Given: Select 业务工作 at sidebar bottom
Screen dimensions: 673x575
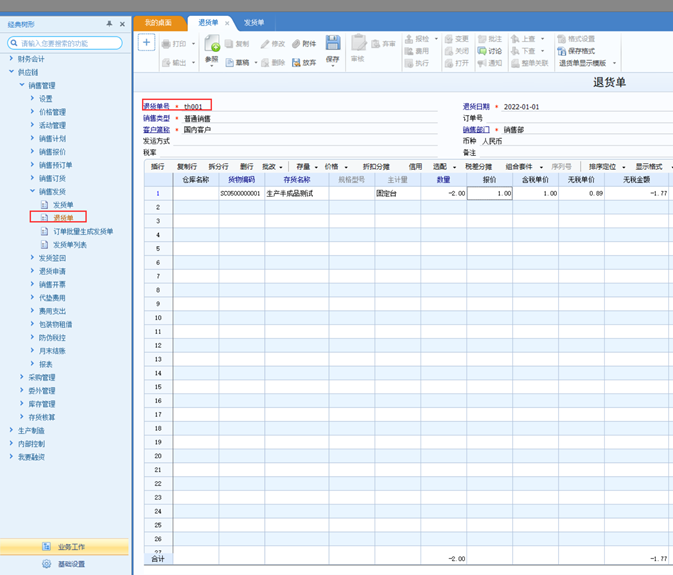Looking at the screenshot, I should click(x=64, y=547).
